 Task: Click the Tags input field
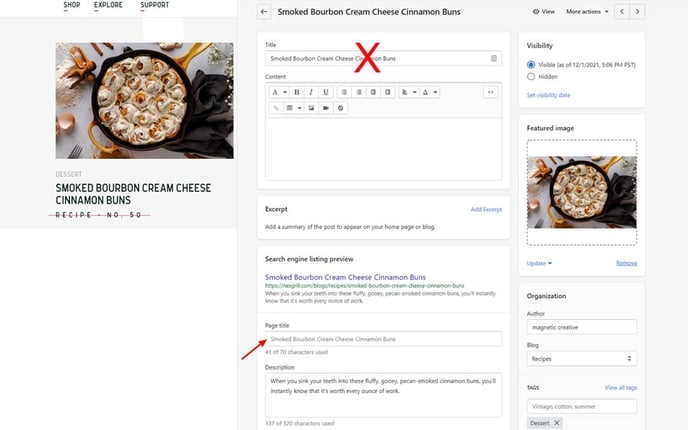click(582, 406)
